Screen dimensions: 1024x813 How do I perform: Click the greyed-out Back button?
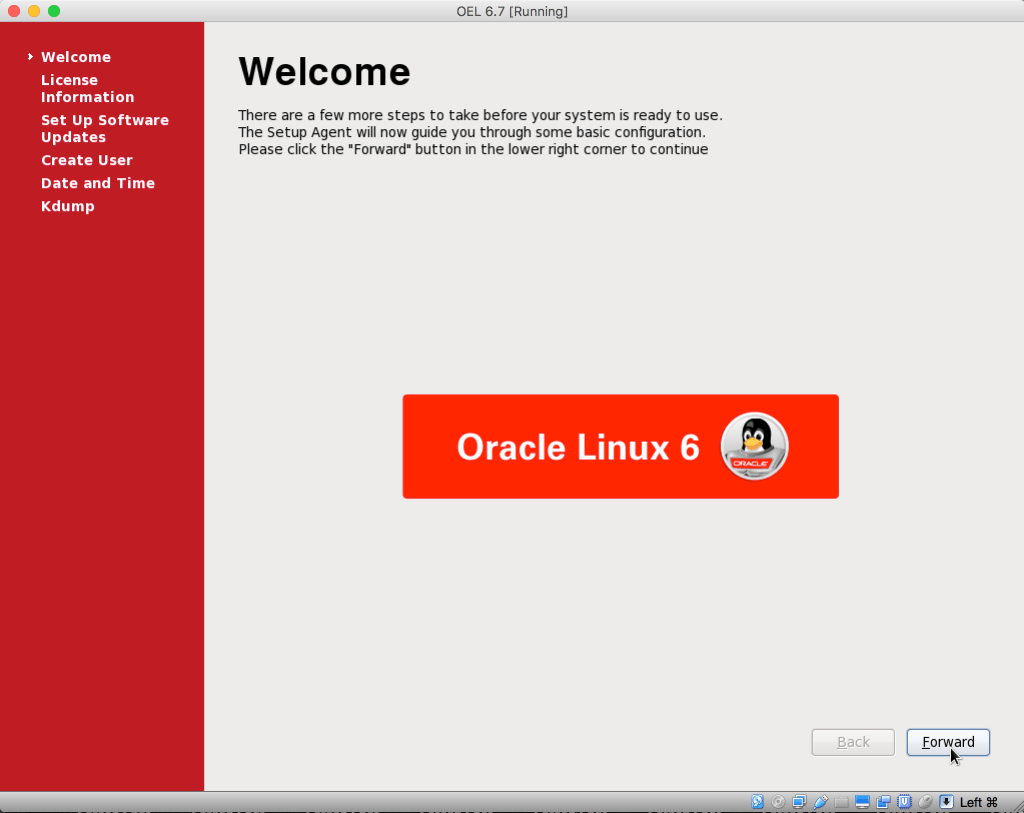click(853, 742)
